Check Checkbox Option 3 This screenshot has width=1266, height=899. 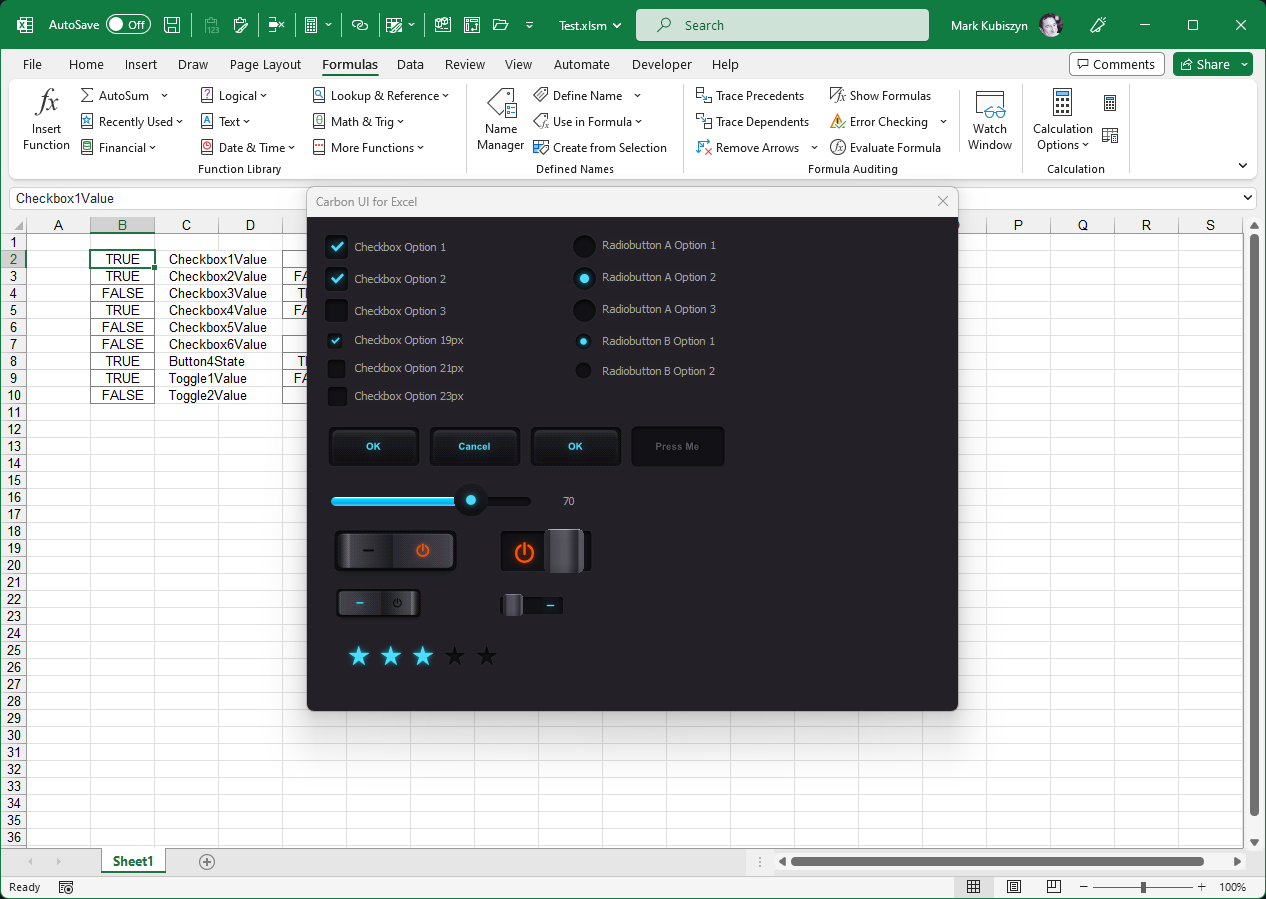click(337, 311)
